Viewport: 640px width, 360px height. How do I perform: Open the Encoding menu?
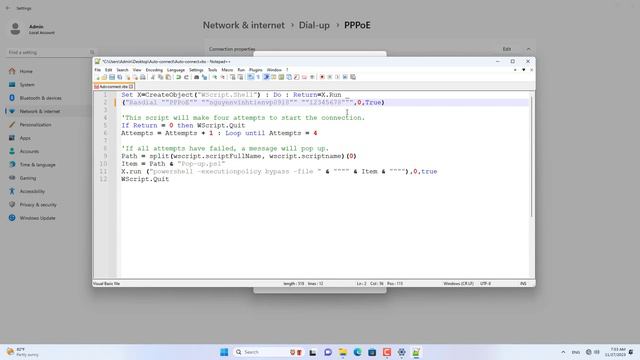pyautogui.click(x=154, y=70)
